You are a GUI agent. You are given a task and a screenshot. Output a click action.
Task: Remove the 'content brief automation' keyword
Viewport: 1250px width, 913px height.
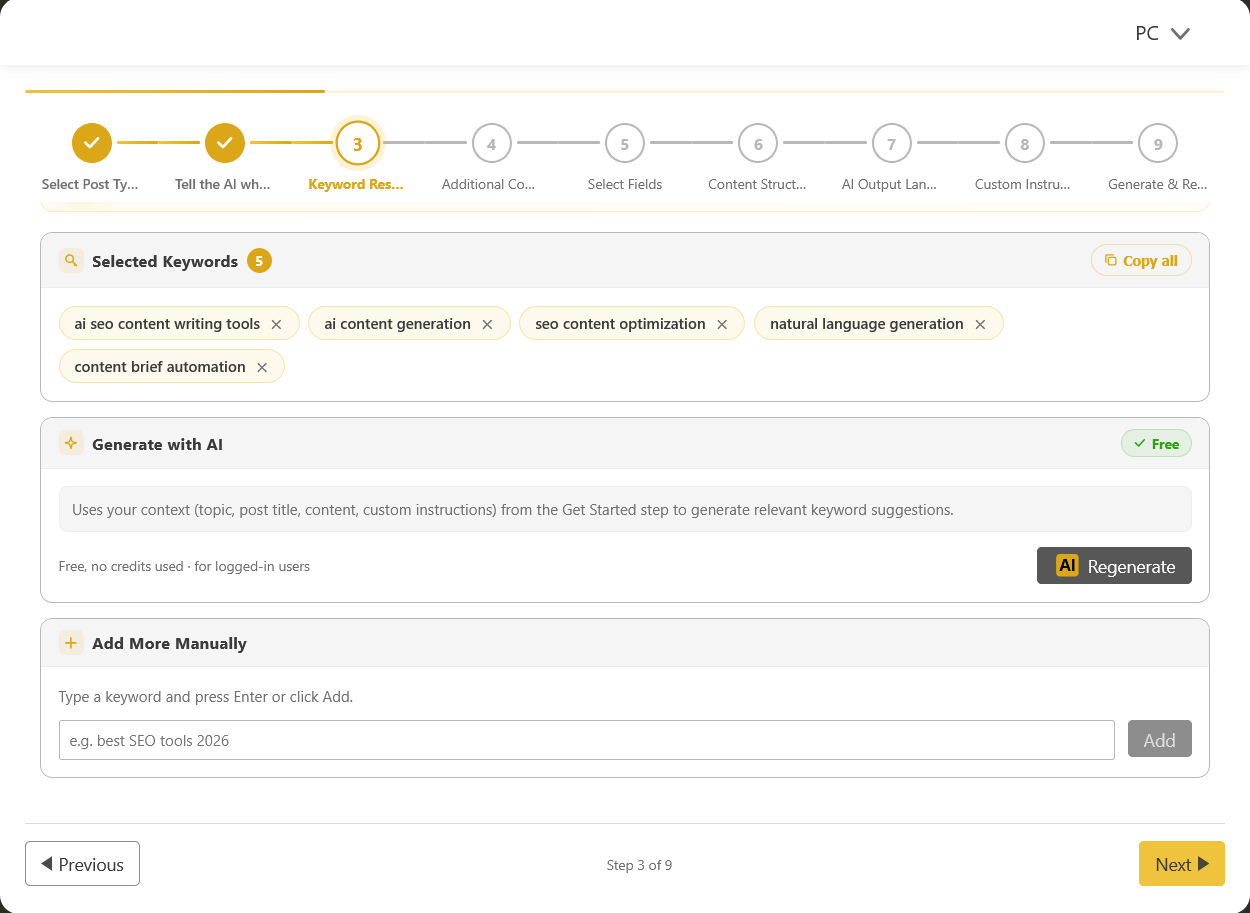(x=261, y=366)
